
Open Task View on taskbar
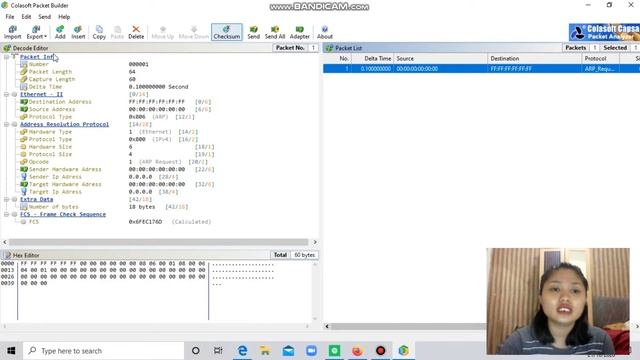click(218, 351)
